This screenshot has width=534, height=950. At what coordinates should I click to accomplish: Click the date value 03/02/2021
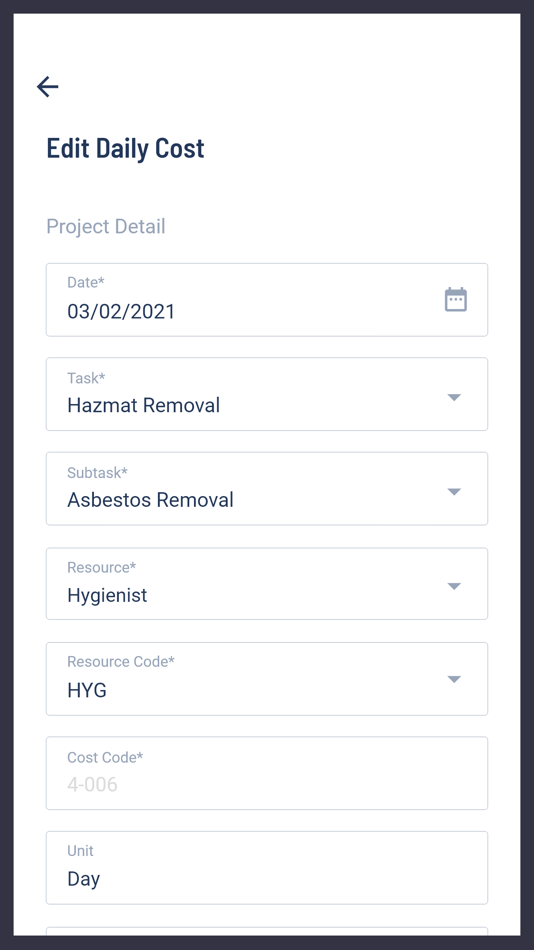121,311
